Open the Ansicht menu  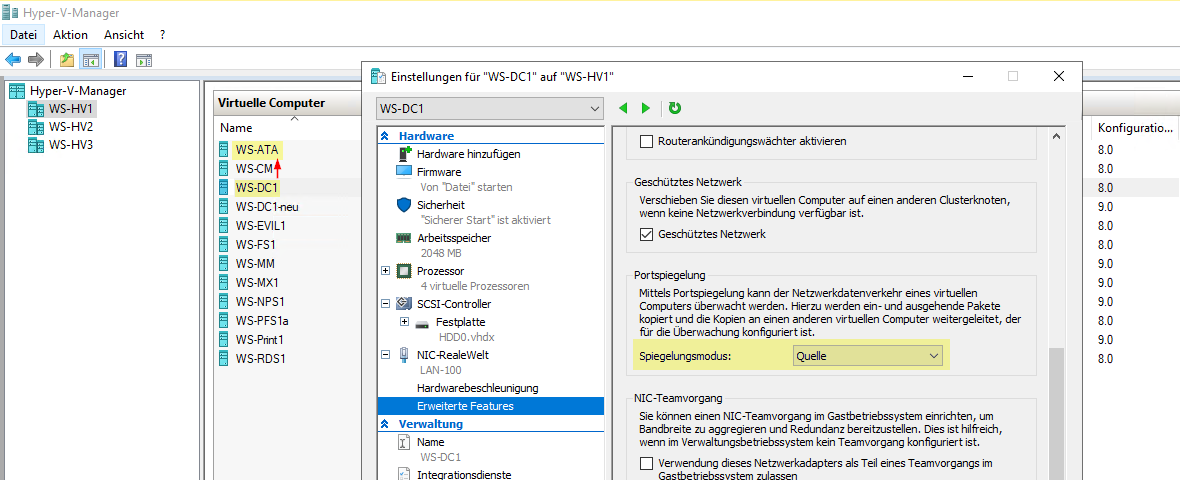(x=124, y=35)
